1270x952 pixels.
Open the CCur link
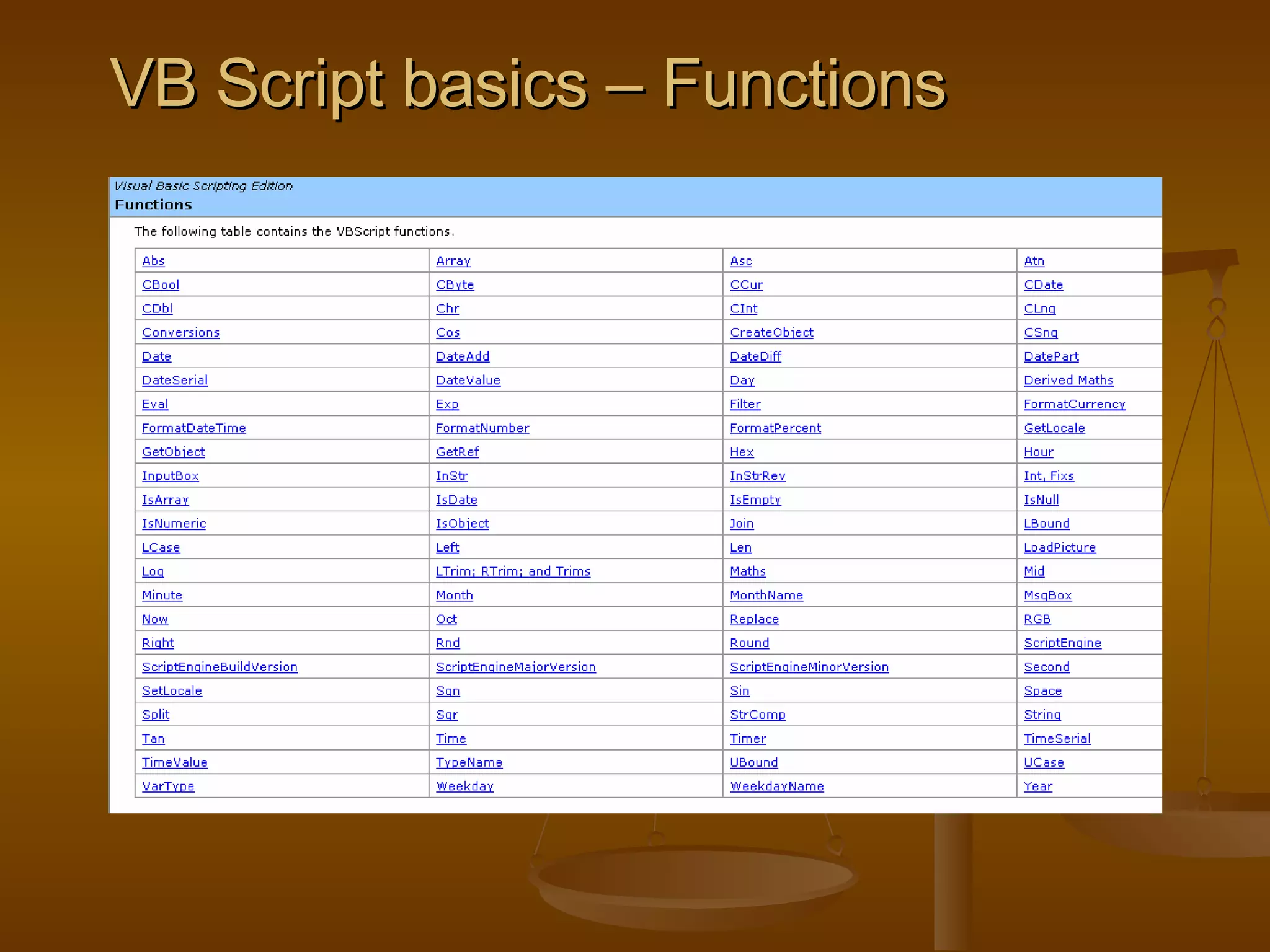(x=747, y=284)
